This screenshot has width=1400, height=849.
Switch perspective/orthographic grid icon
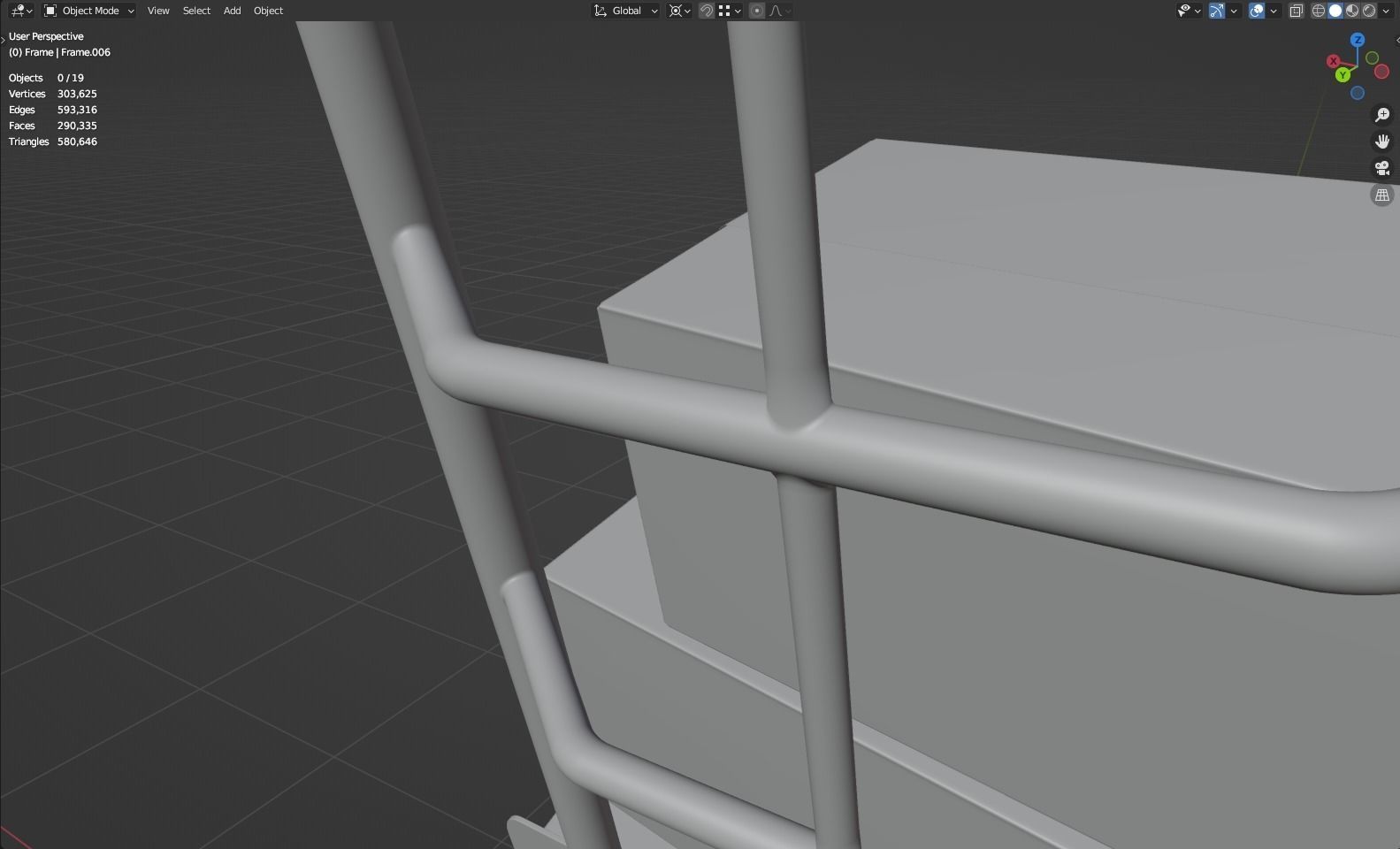pyautogui.click(x=1382, y=195)
